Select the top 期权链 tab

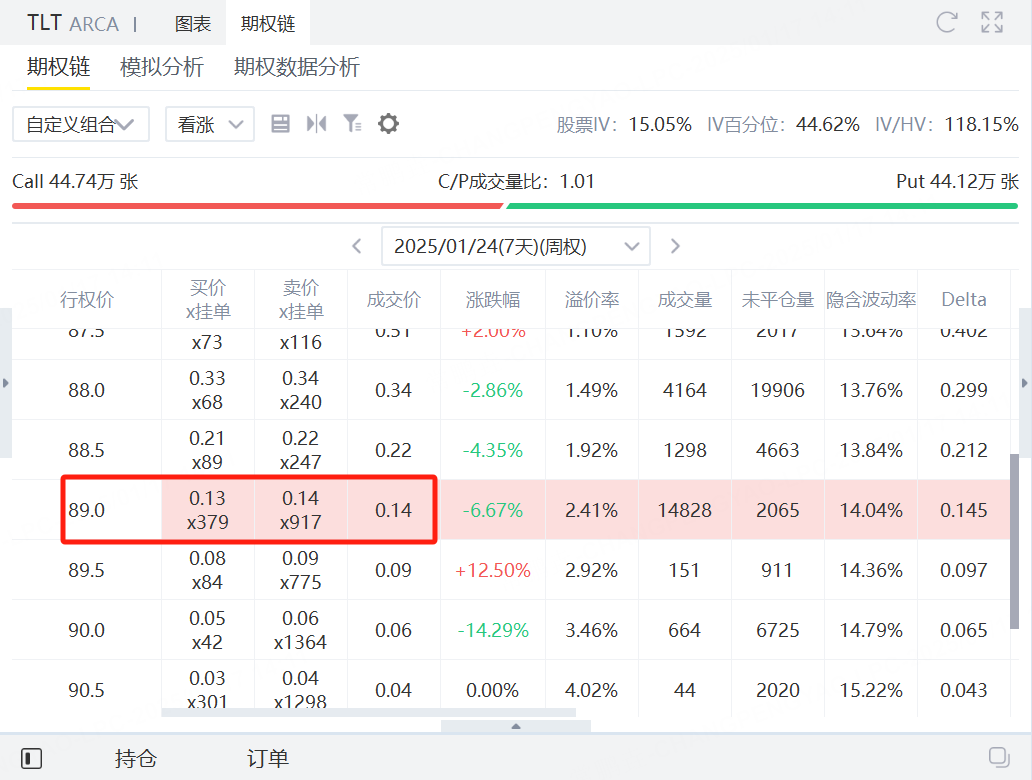click(268, 24)
